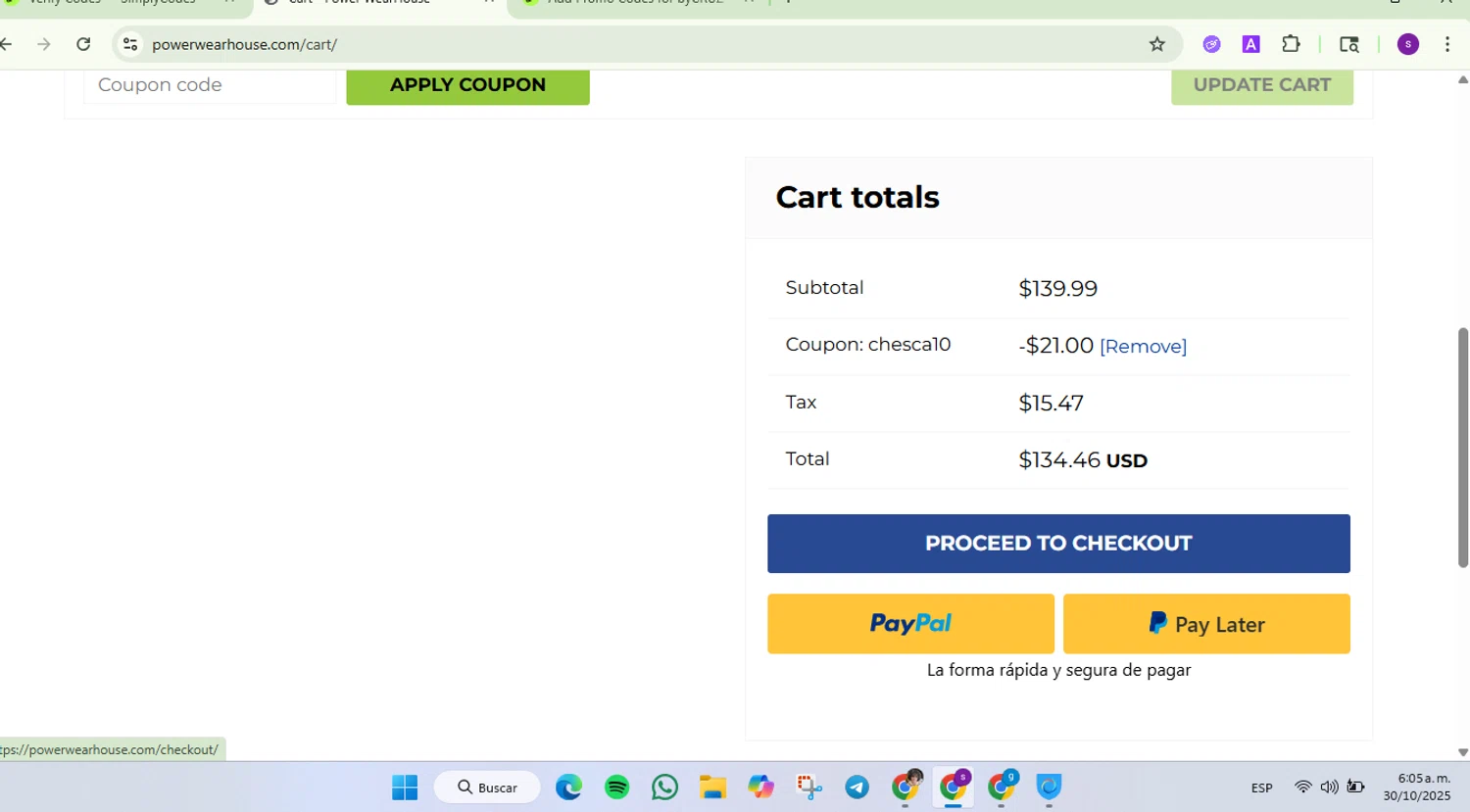The image size is (1470, 812).
Task: Select the discount amount -$21.00
Action: coord(1056,346)
